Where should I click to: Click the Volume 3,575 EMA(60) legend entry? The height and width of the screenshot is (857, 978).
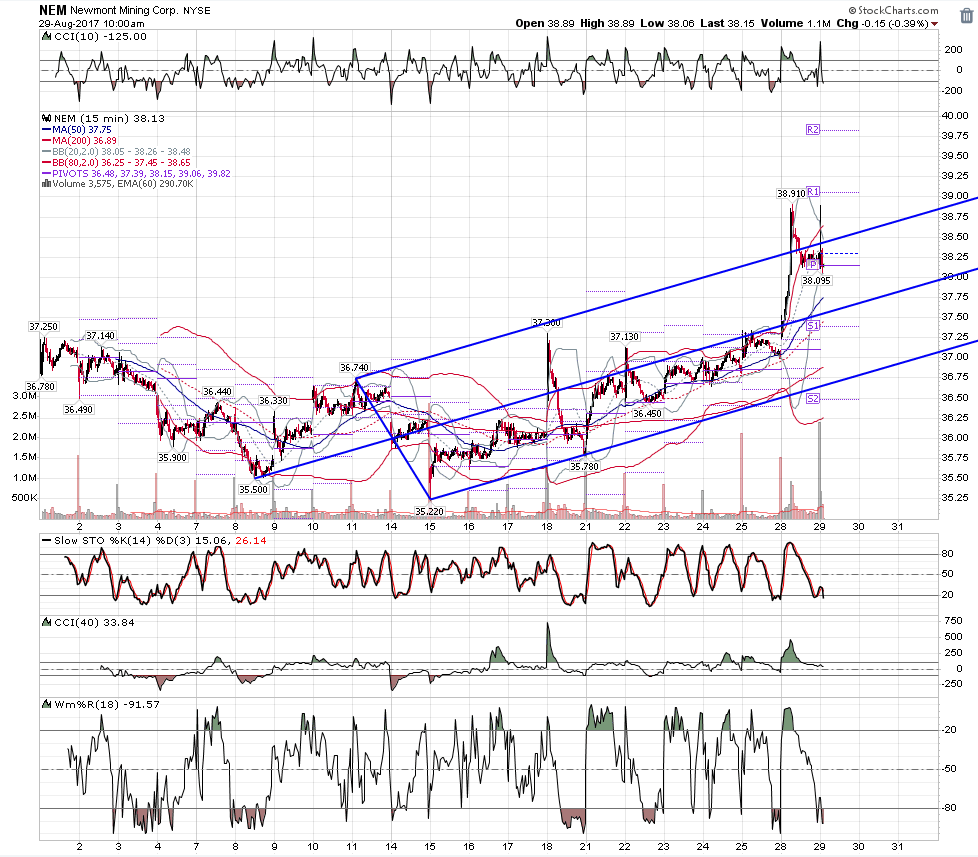tap(118, 184)
